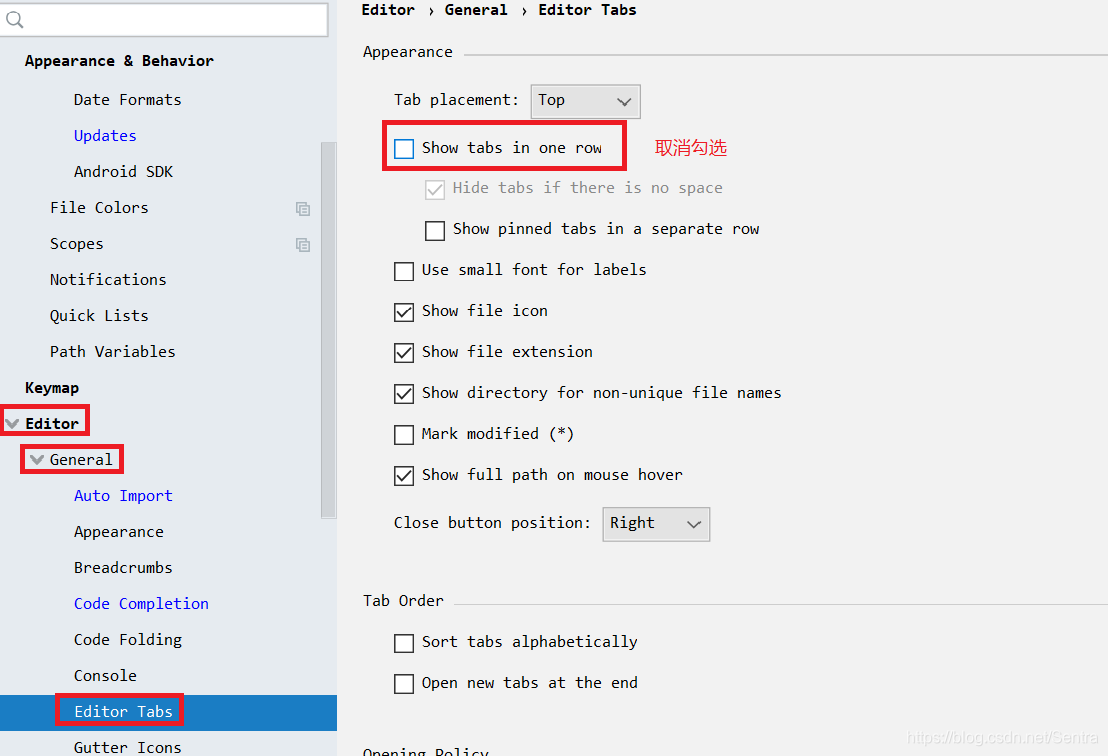Open Appearance under General

119,532
